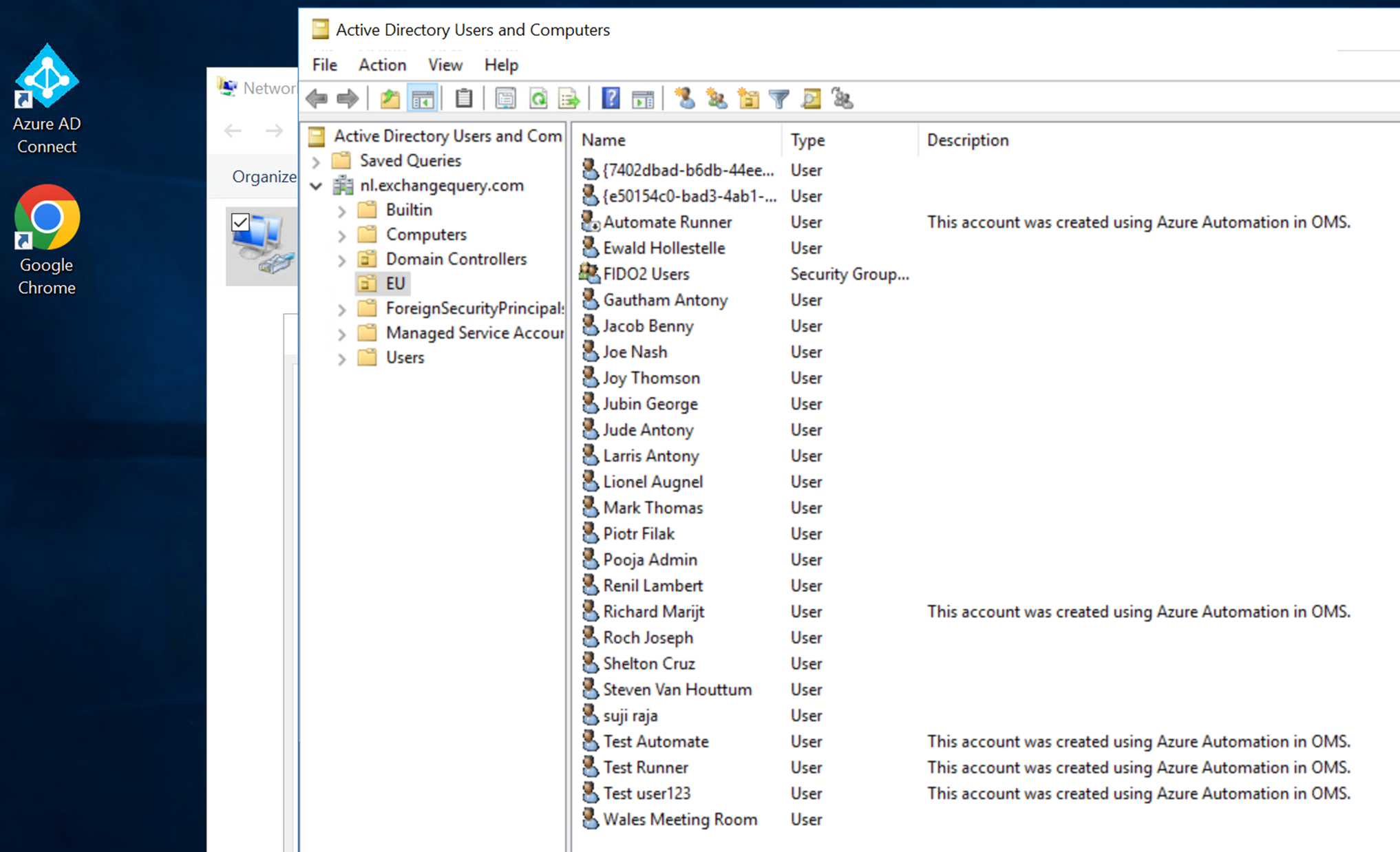Expand the Users container arrow

pyautogui.click(x=342, y=359)
